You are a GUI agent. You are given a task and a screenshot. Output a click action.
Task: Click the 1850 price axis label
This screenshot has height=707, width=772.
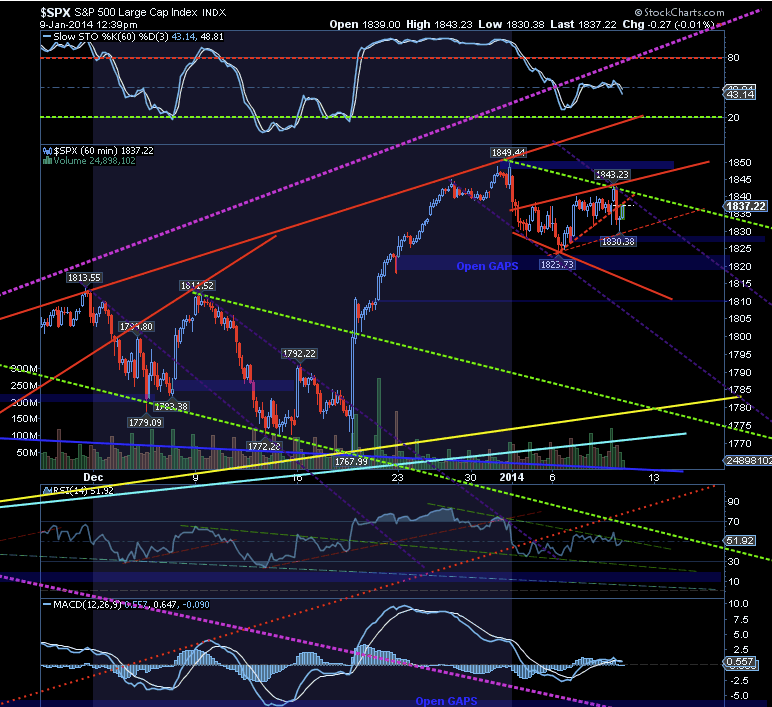point(740,163)
